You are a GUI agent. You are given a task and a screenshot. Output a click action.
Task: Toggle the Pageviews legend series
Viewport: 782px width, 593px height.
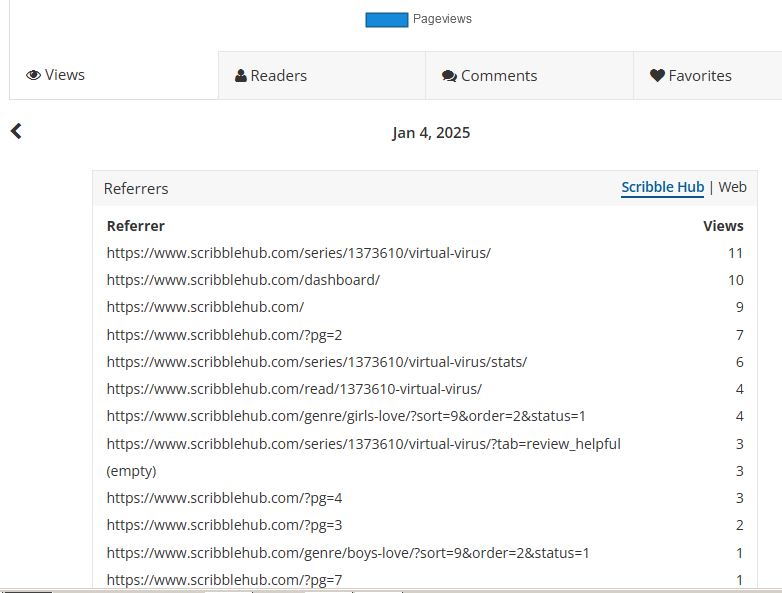[x=441, y=19]
